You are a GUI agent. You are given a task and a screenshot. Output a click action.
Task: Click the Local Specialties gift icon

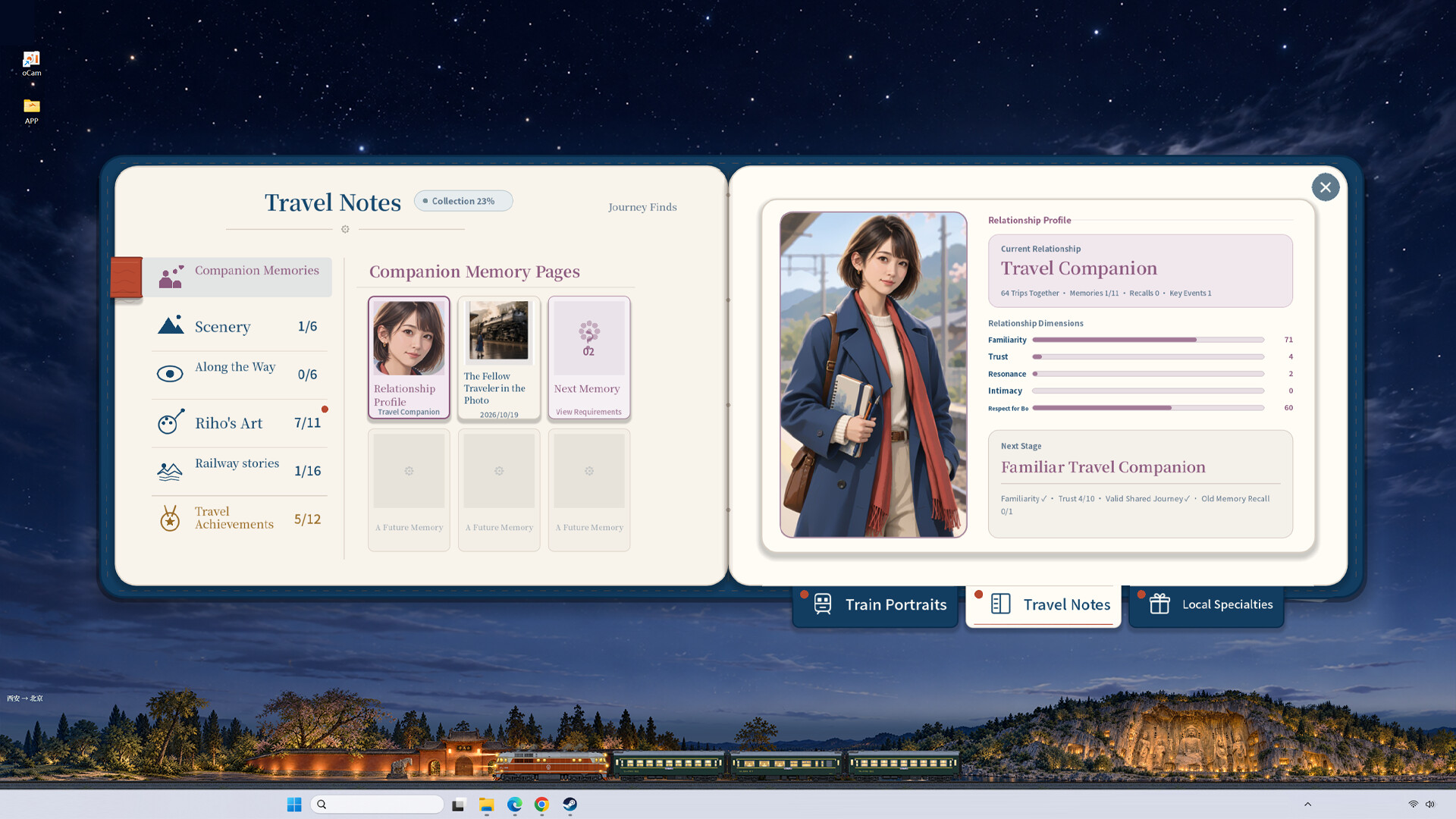pyautogui.click(x=1159, y=604)
